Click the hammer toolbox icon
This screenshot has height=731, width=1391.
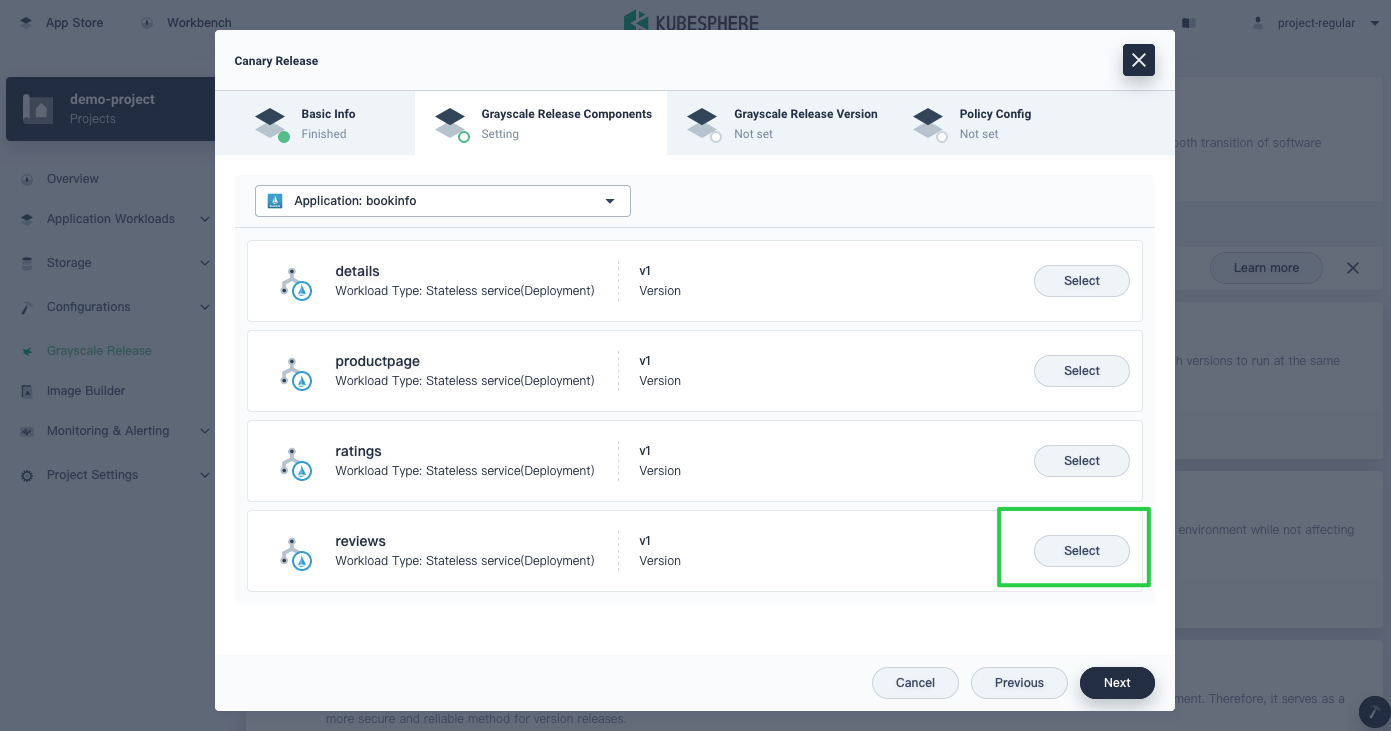tap(1374, 712)
